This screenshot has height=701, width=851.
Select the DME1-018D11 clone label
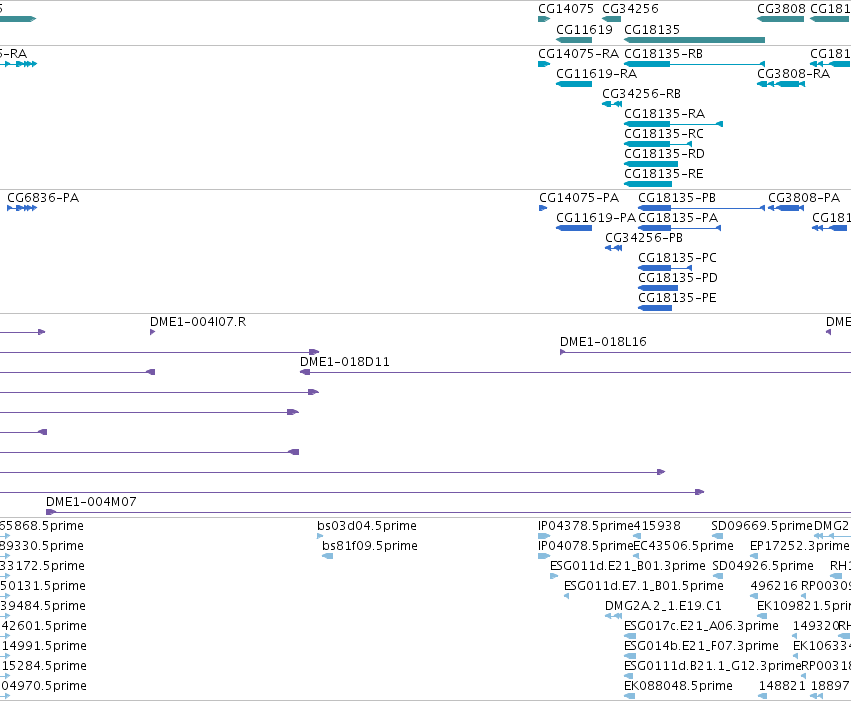(345, 362)
